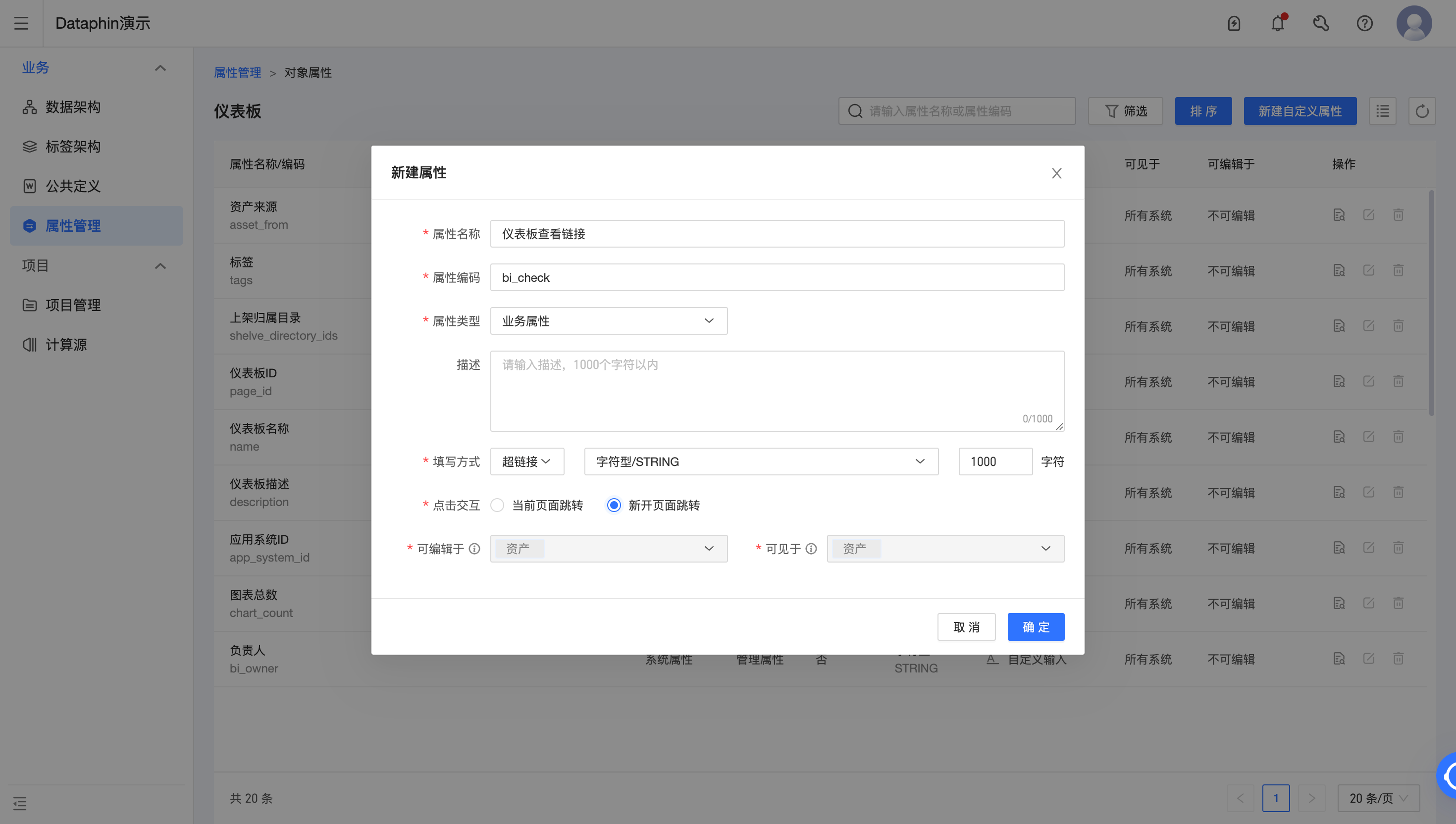Click the notification bell icon

pyautogui.click(x=1277, y=23)
